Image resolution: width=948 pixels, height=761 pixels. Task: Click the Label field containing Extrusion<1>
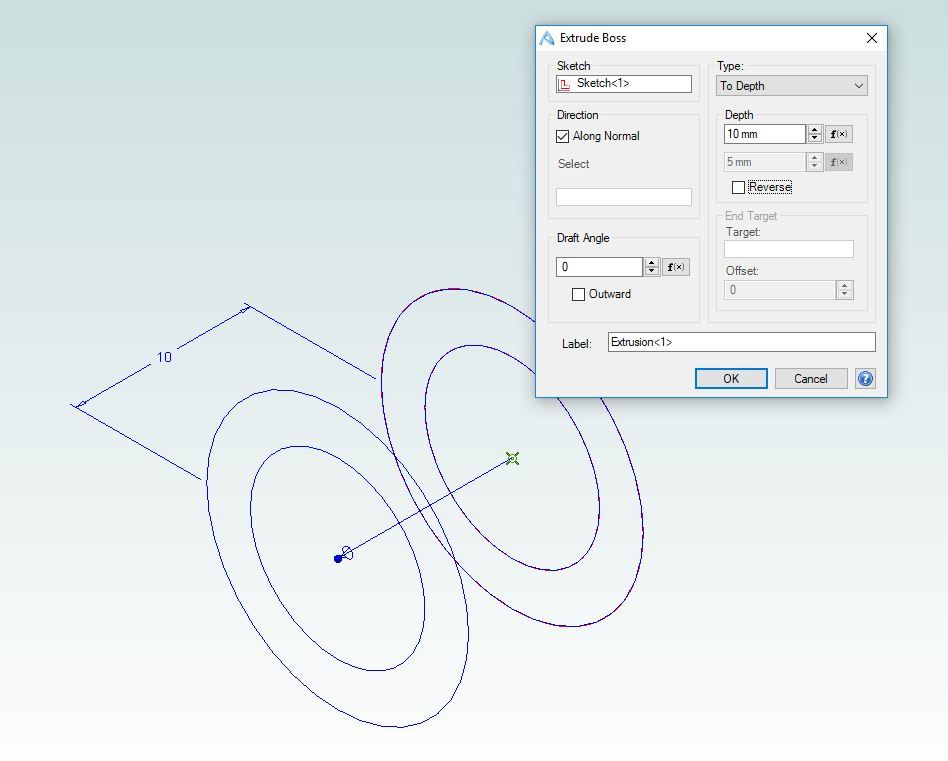click(741, 342)
